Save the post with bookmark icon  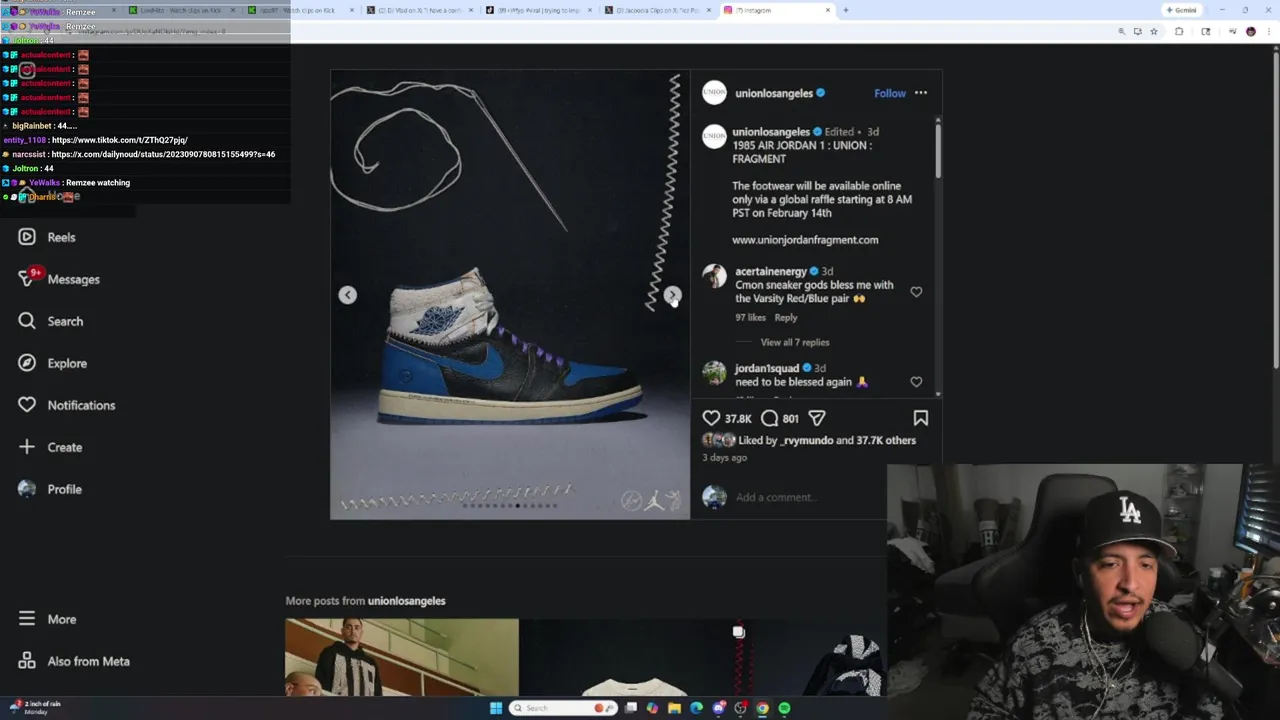point(920,418)
